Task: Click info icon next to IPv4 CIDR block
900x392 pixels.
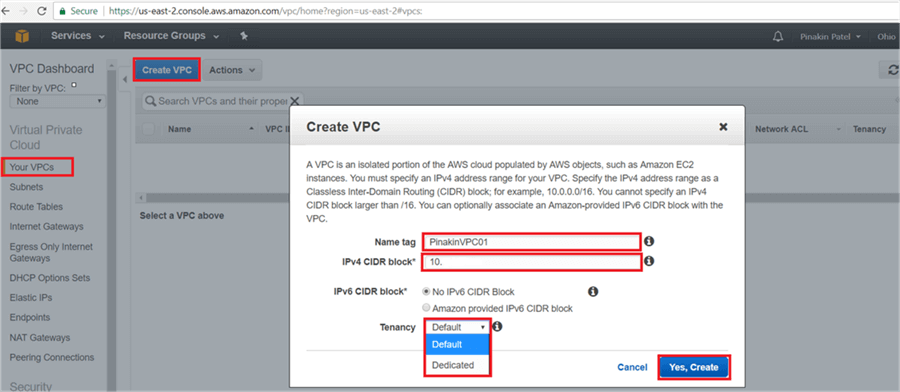Action: point(649,261)
